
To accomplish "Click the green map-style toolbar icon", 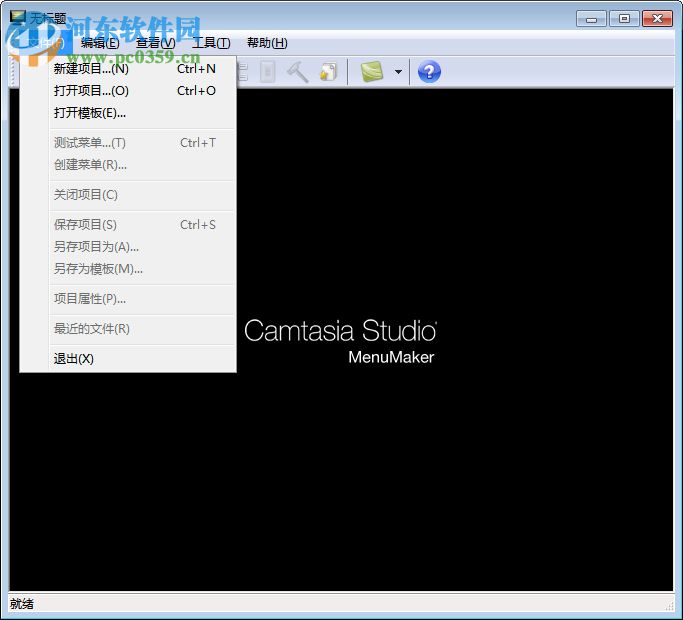I will (372, 71).
